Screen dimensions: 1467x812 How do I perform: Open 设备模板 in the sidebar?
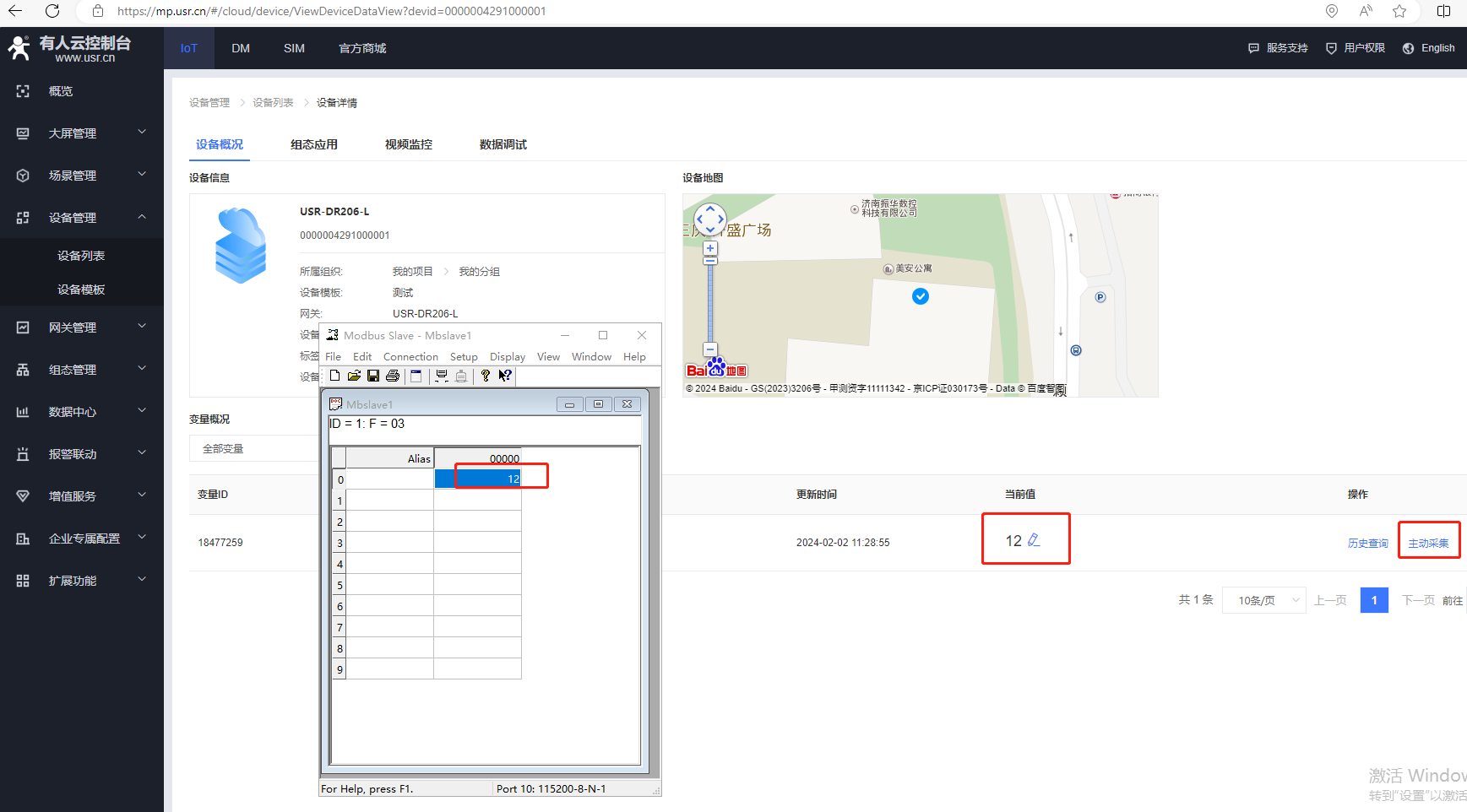tap(81, 289)
